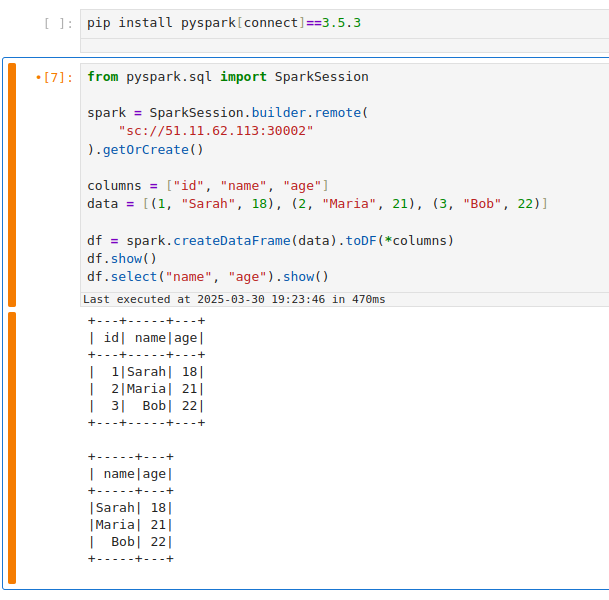The height and width of the screenshot is (600, 609).
Task: Place cursor on the SparkSession import line
Action: [227, 77]
